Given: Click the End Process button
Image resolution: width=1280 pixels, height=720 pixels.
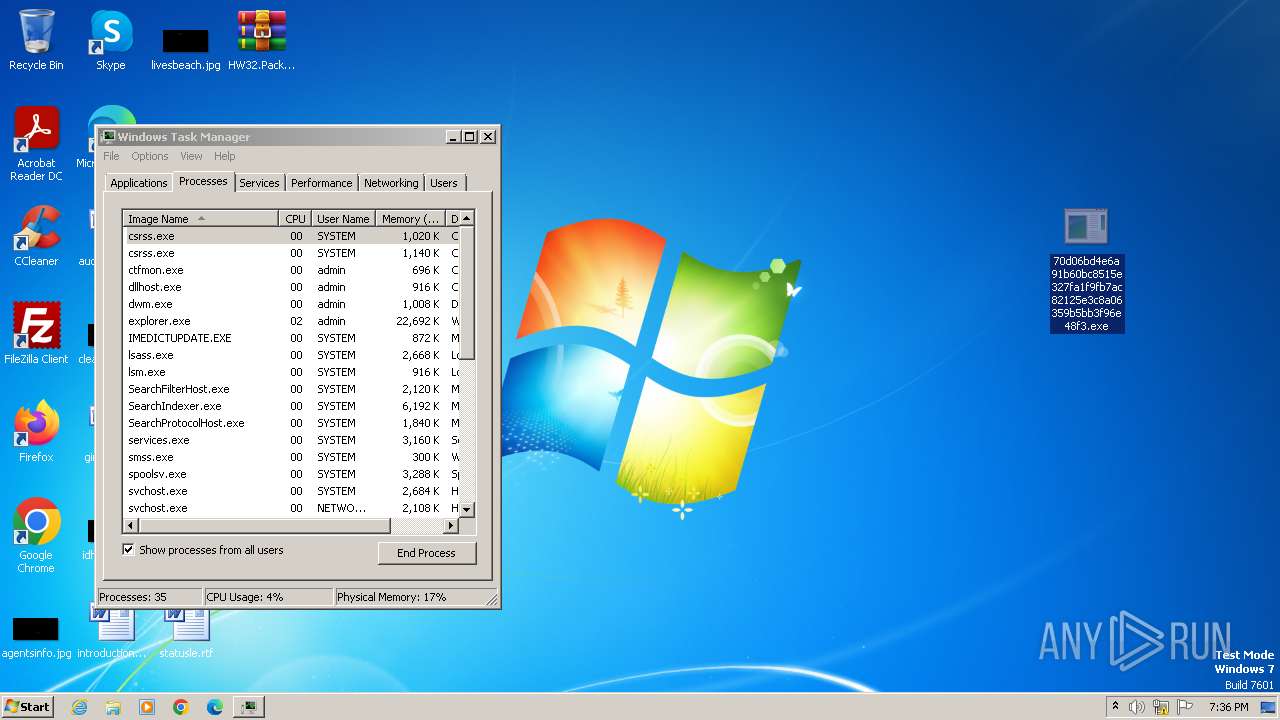Looking at the screenshot, I should click(427, 553).
